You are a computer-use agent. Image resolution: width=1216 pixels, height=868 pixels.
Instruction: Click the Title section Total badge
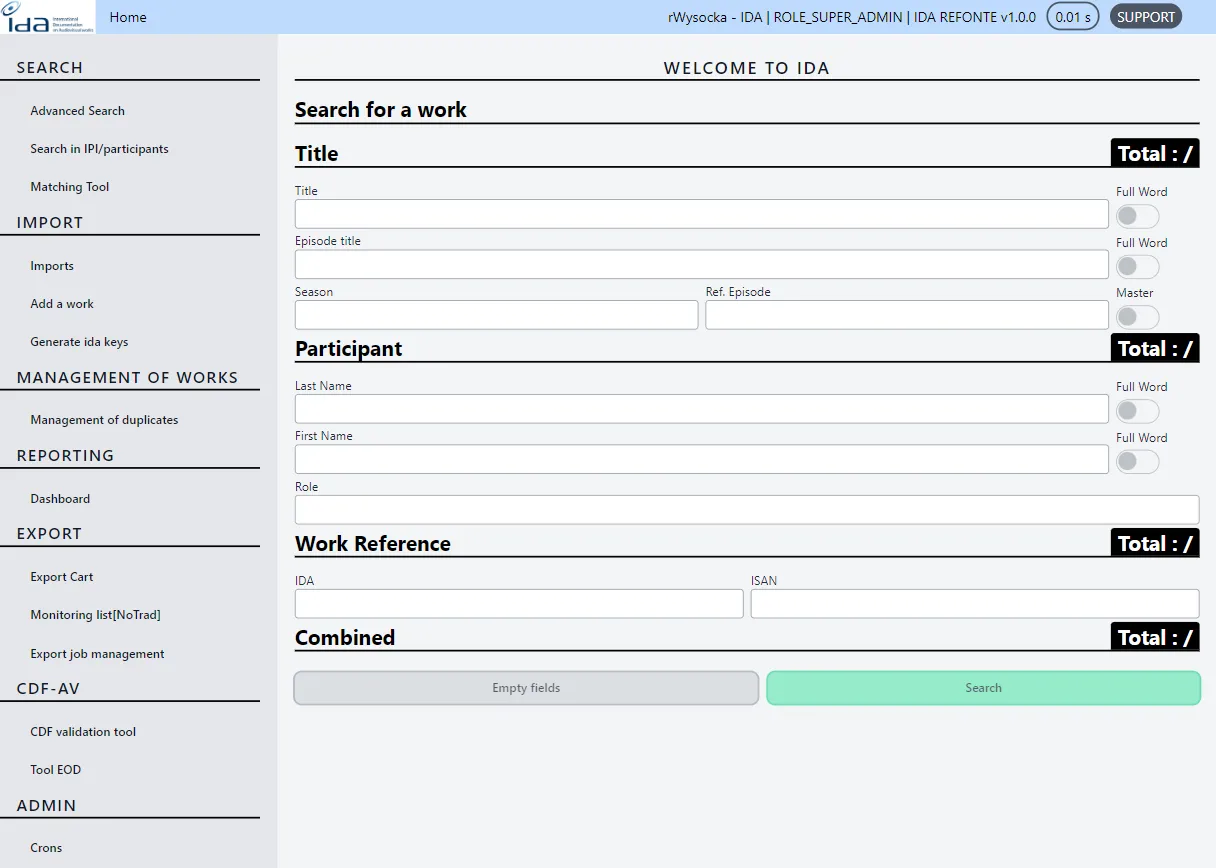pyautogui.click(x=1155, y=153)
